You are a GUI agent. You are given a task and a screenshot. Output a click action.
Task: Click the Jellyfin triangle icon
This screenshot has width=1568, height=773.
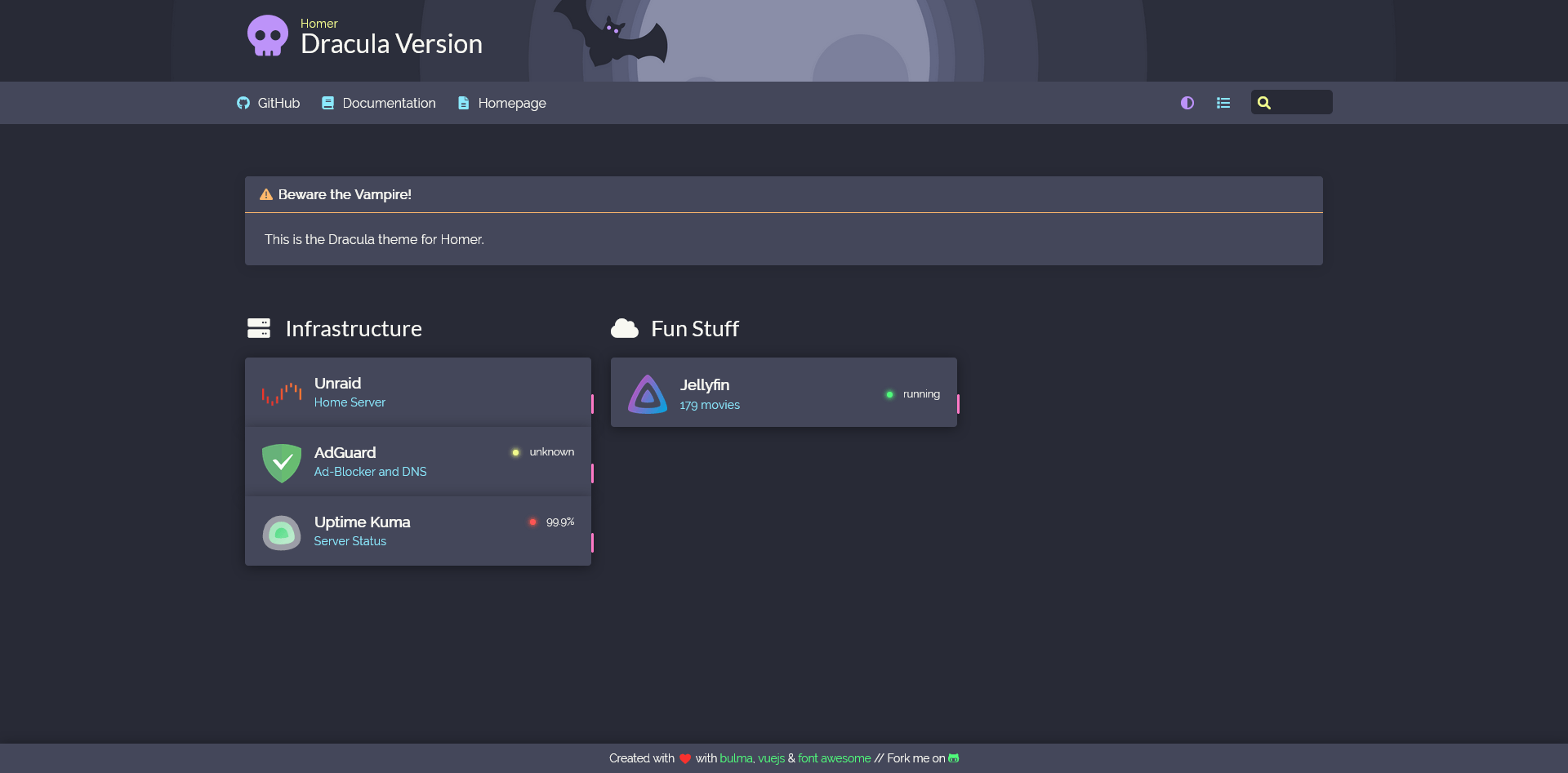point(648,393)
